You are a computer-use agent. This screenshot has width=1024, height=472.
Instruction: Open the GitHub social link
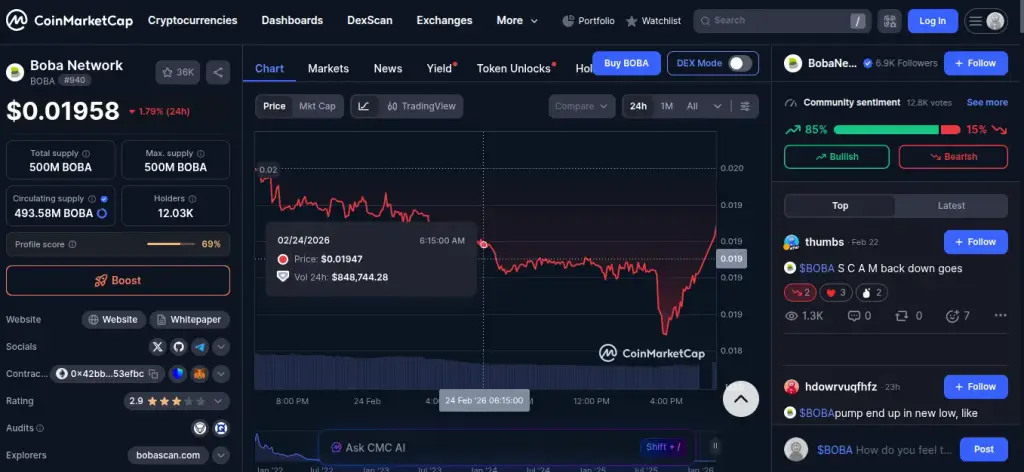click(178, 347)
